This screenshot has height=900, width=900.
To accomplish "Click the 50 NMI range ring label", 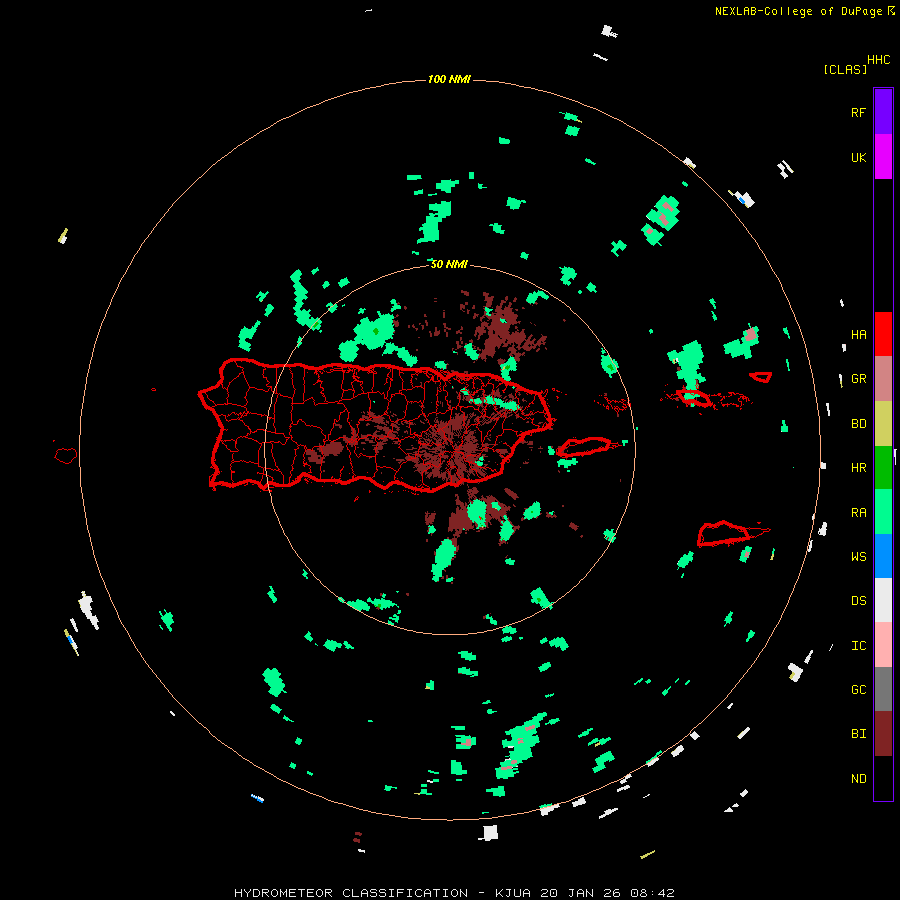I will [x=449, y=264].
